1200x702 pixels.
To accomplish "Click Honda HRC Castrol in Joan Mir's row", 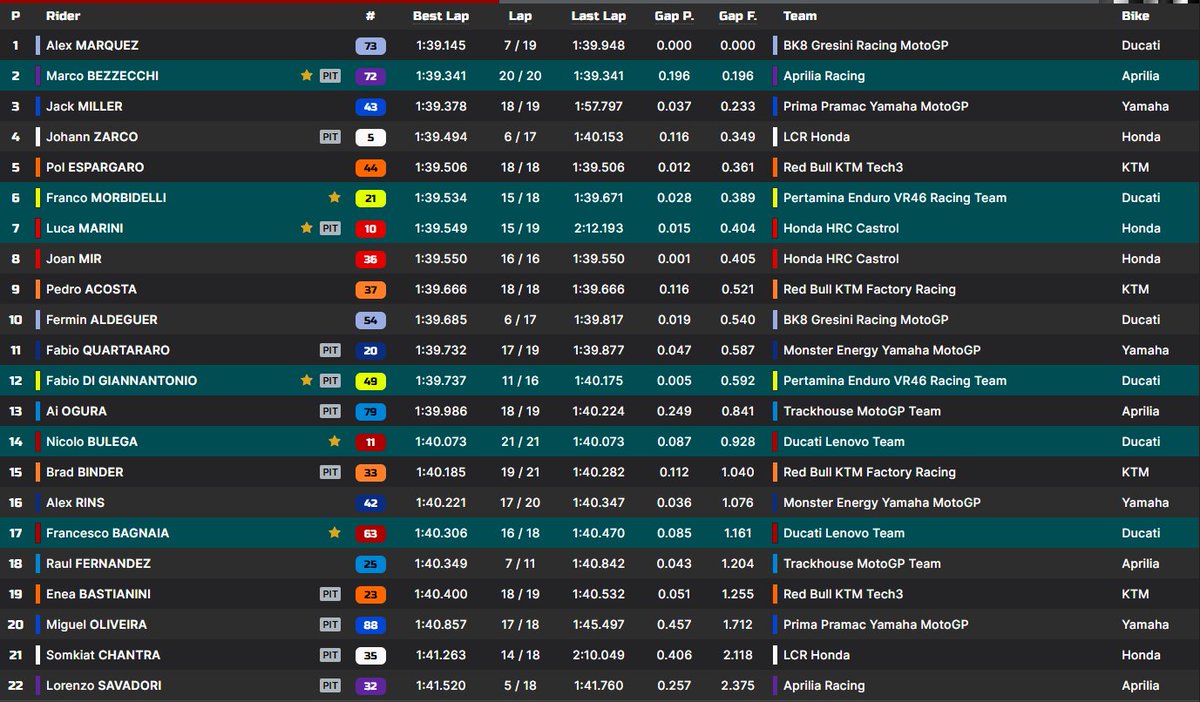I will click(841, 259).
